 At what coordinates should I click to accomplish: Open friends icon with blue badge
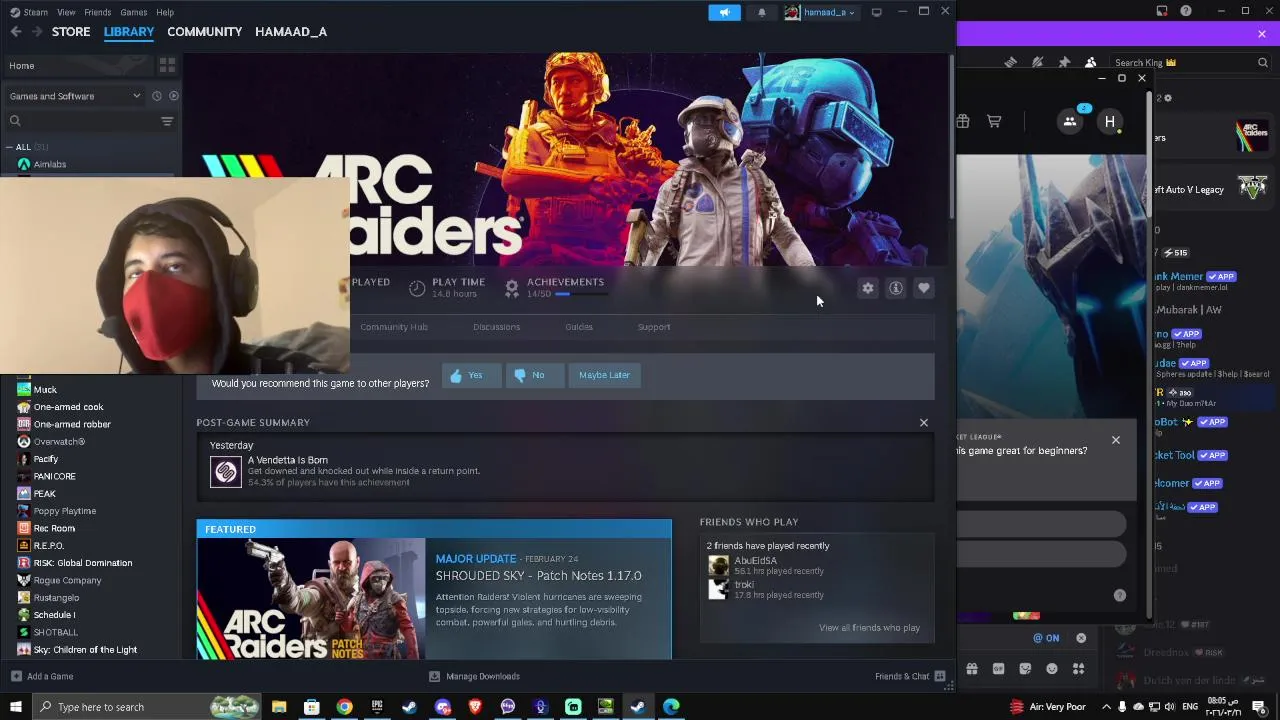point(1070,121)
